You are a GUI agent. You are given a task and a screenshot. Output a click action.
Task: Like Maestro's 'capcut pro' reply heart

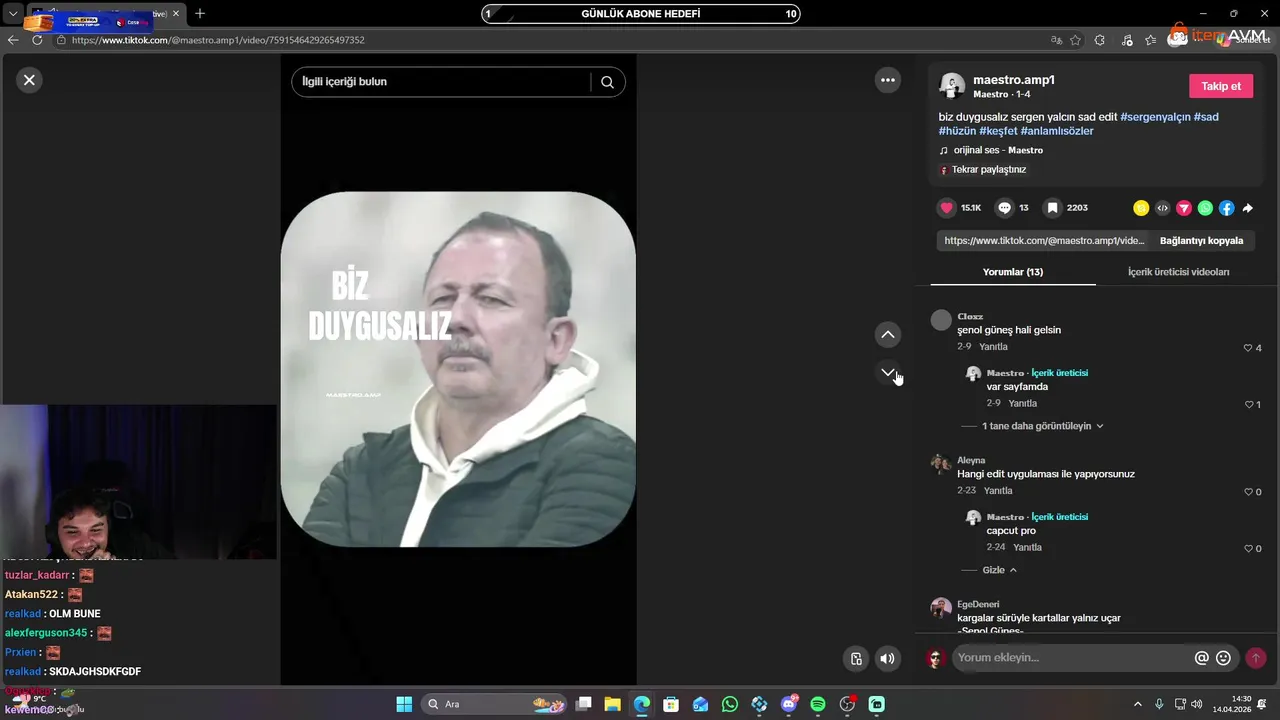1249,549
